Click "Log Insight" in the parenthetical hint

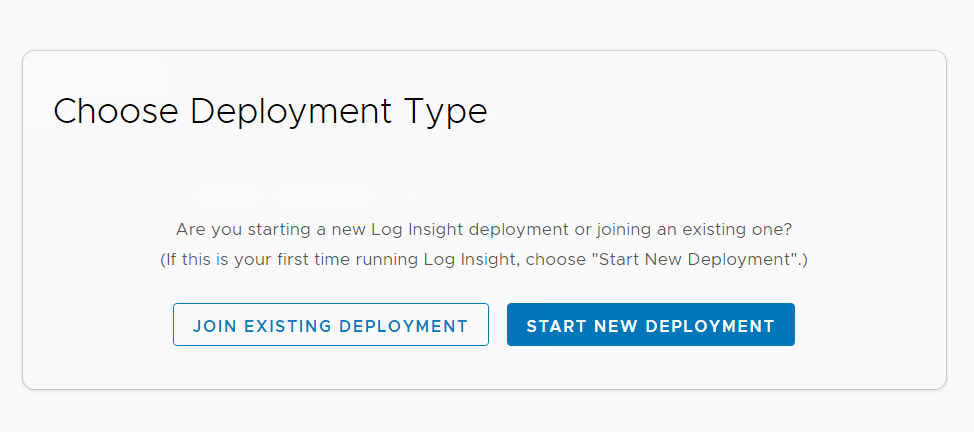(469, 260)
